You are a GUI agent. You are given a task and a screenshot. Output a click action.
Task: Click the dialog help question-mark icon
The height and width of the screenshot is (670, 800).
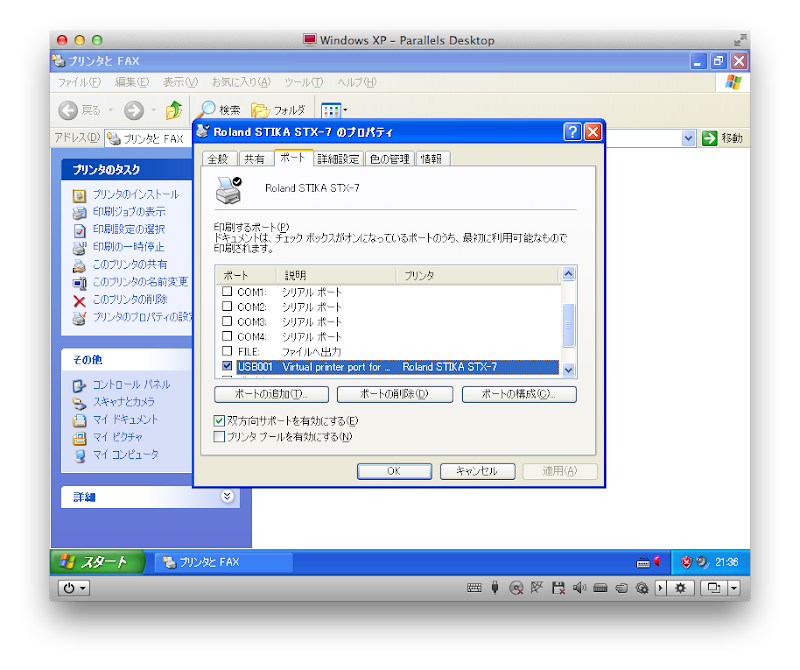572,132
